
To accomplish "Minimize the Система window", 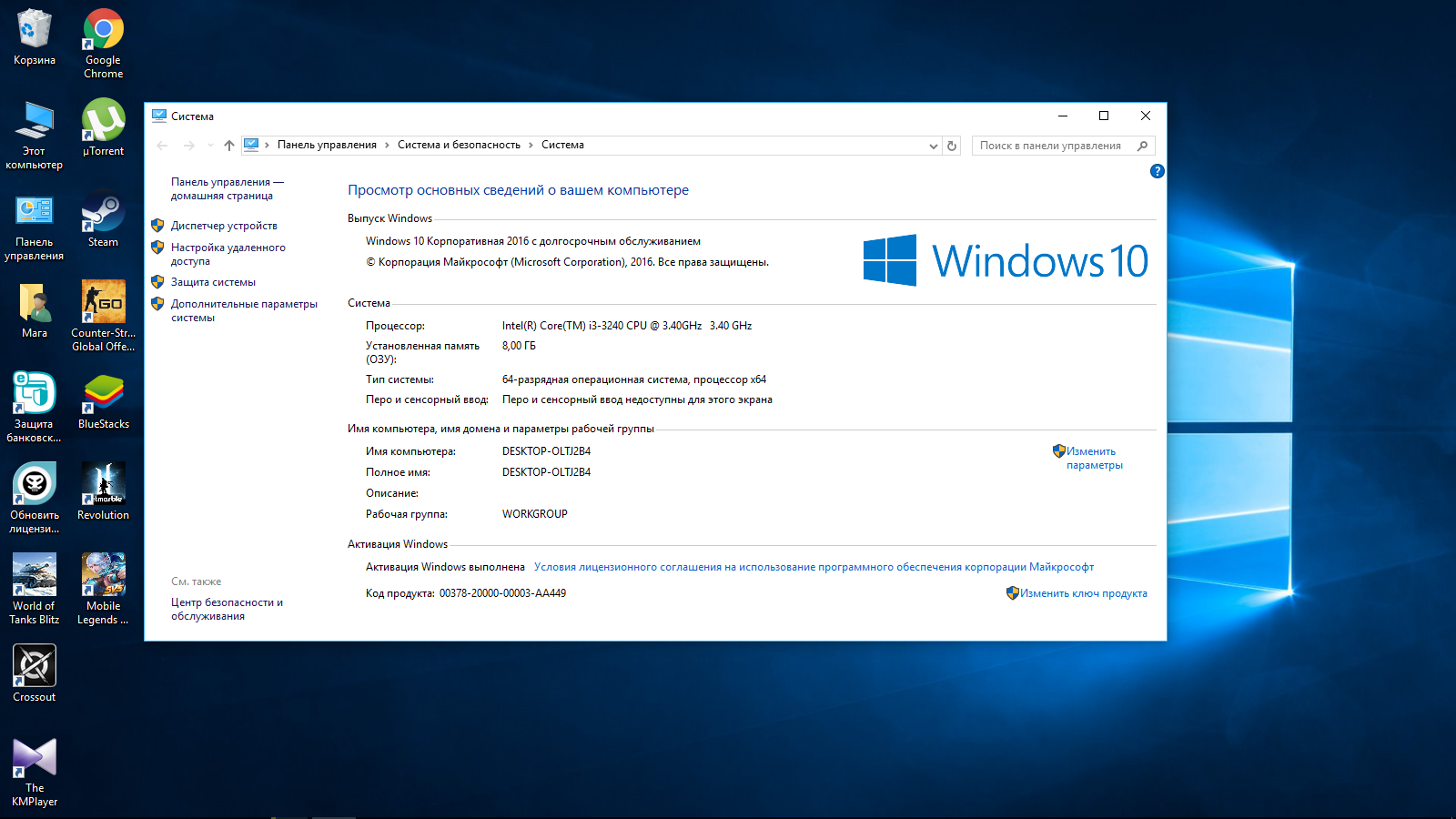I will [x=1062, y=116].
